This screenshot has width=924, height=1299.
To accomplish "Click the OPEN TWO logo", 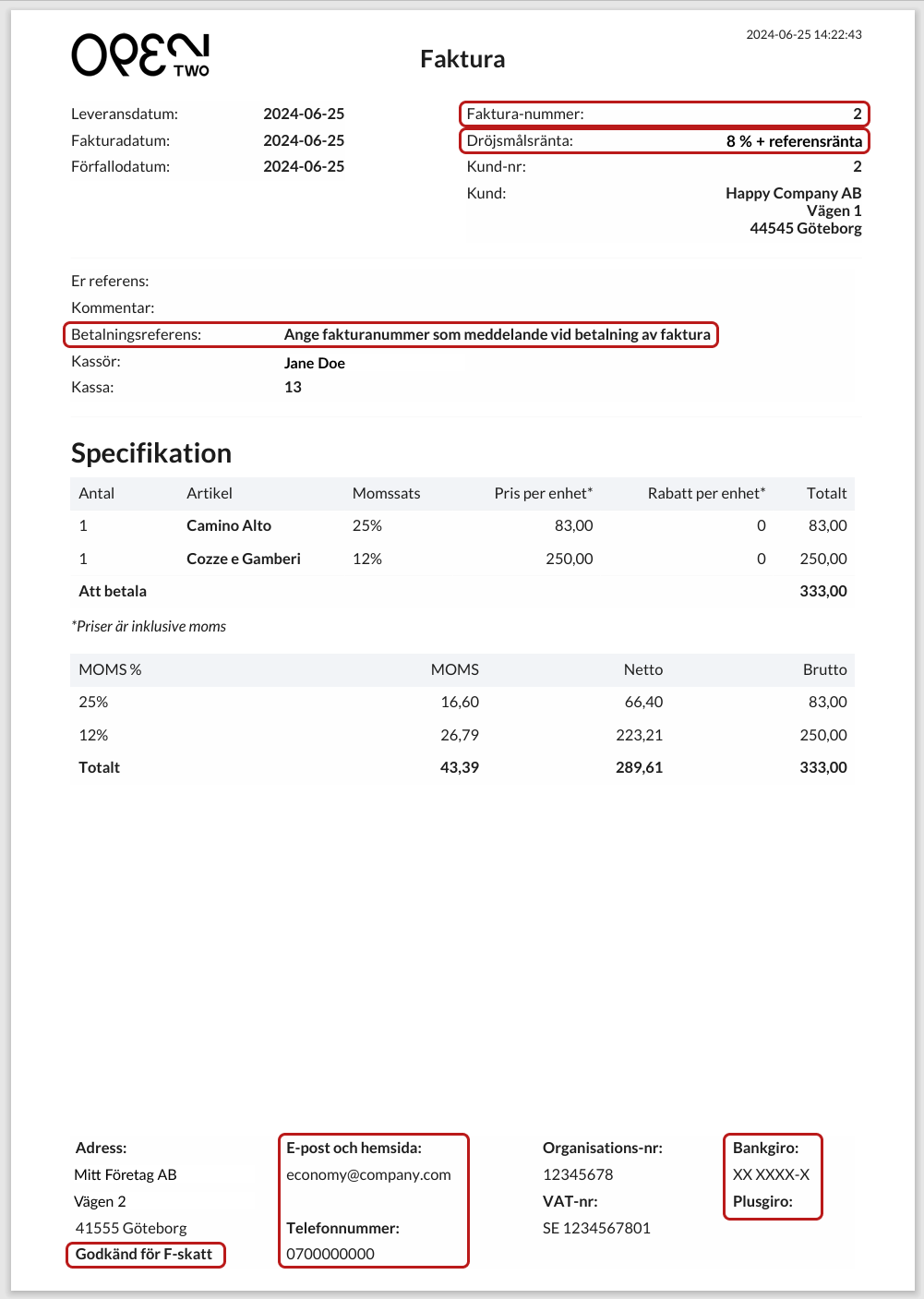I will [x=140, y=55].
